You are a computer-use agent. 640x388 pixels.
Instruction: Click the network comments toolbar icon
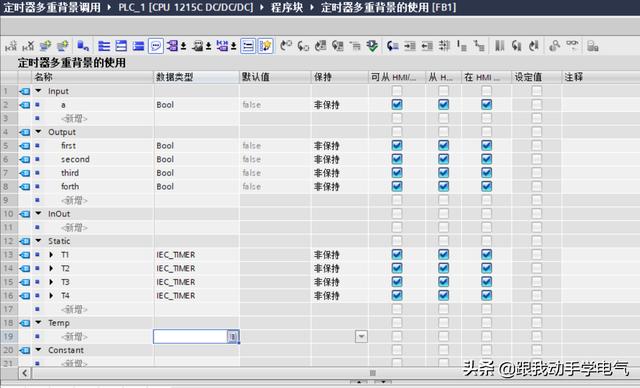click(198, 46)
